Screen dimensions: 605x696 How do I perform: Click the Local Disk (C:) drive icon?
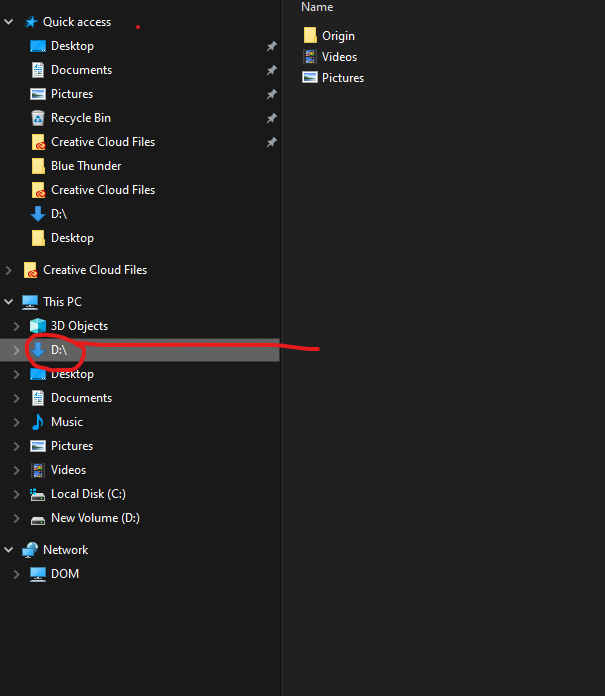pos(38,494)
